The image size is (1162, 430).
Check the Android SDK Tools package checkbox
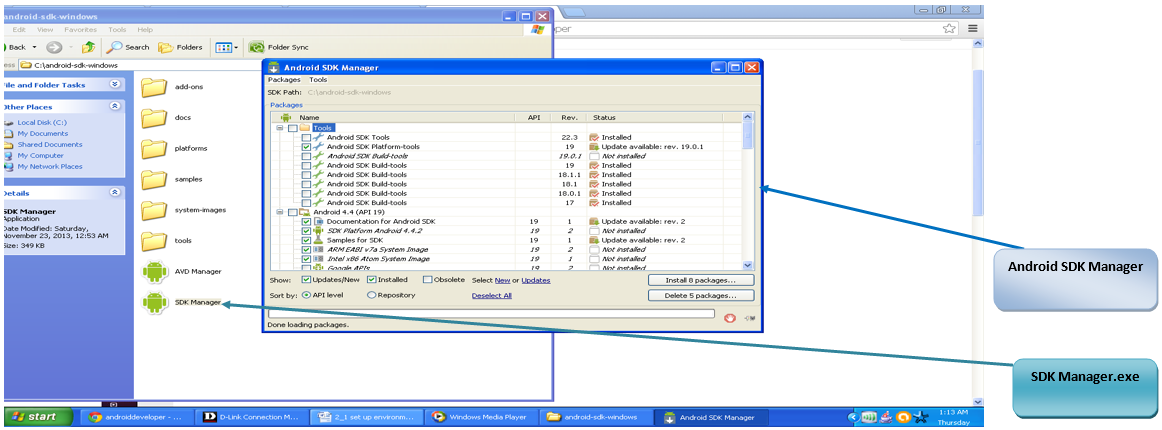coord(306,137)
